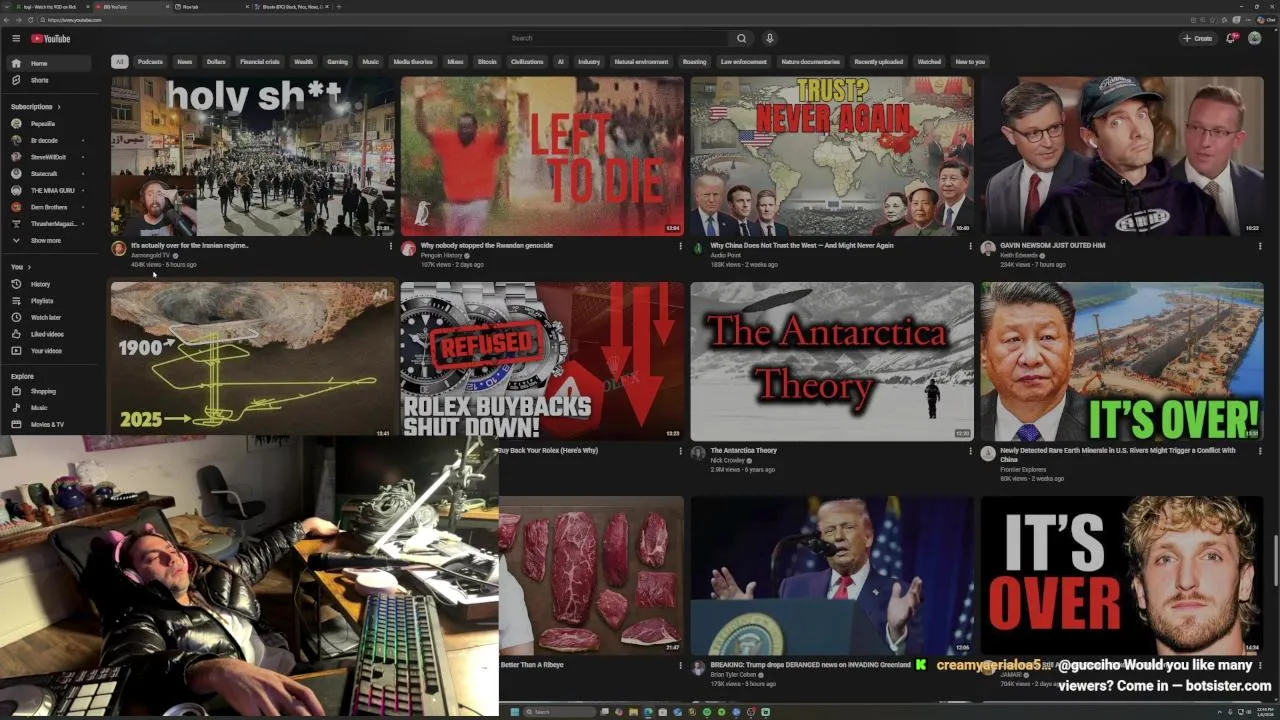Open 'The Antarctica Theory' video title
1280x720 pixels.
(743, 450)
